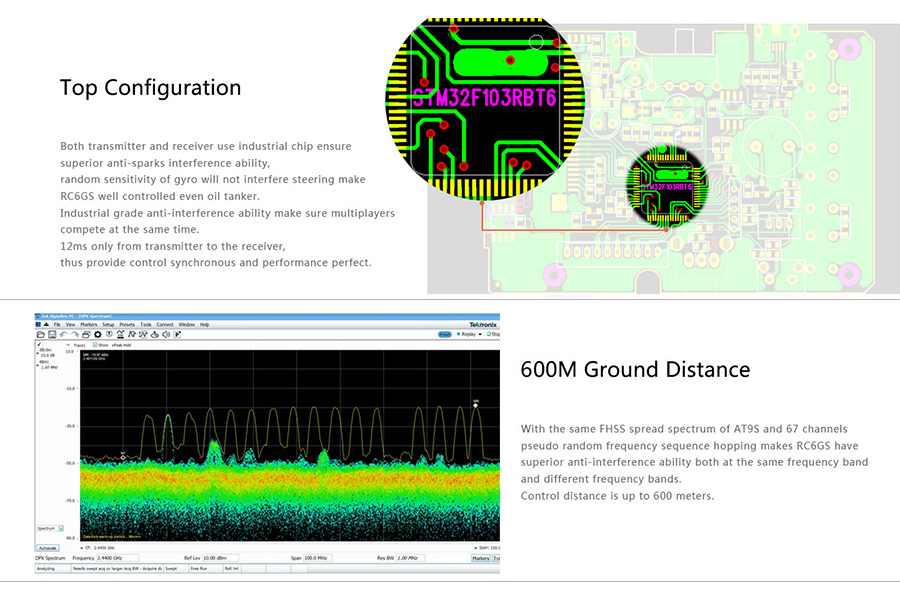This screenshot has height=600, width=900.
Task: Open the Spectrum display dropdown
Action: (x=61, y=528)
